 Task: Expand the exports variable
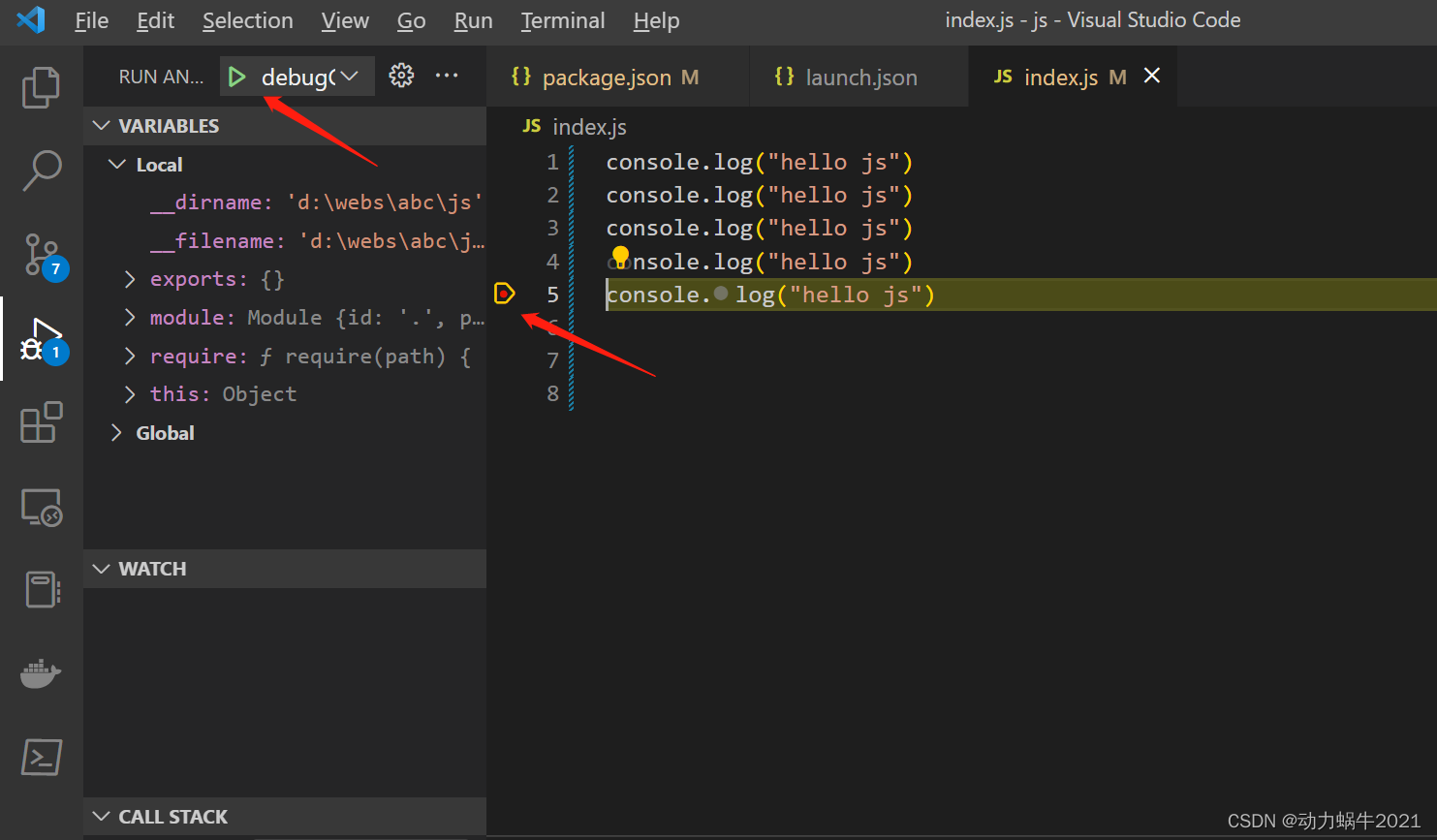pos(130,279)
